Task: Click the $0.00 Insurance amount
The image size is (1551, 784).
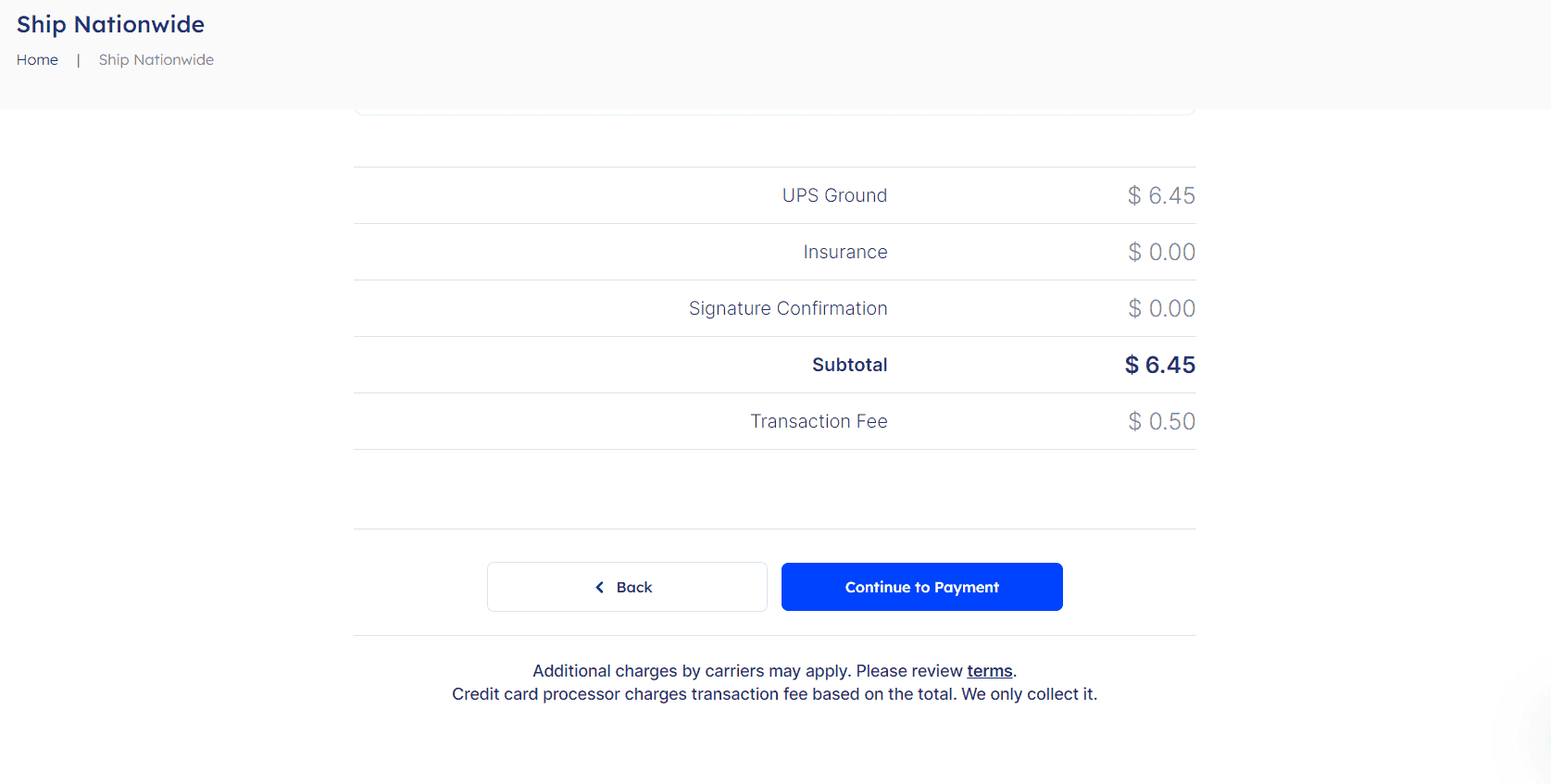Action: tap(1161, 252)
